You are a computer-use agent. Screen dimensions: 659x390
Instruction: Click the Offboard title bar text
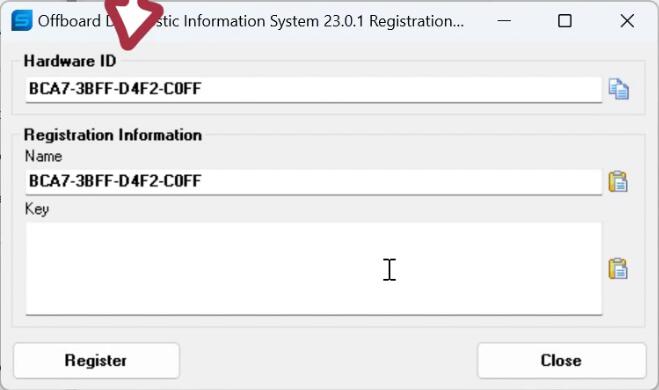[69, 21]
